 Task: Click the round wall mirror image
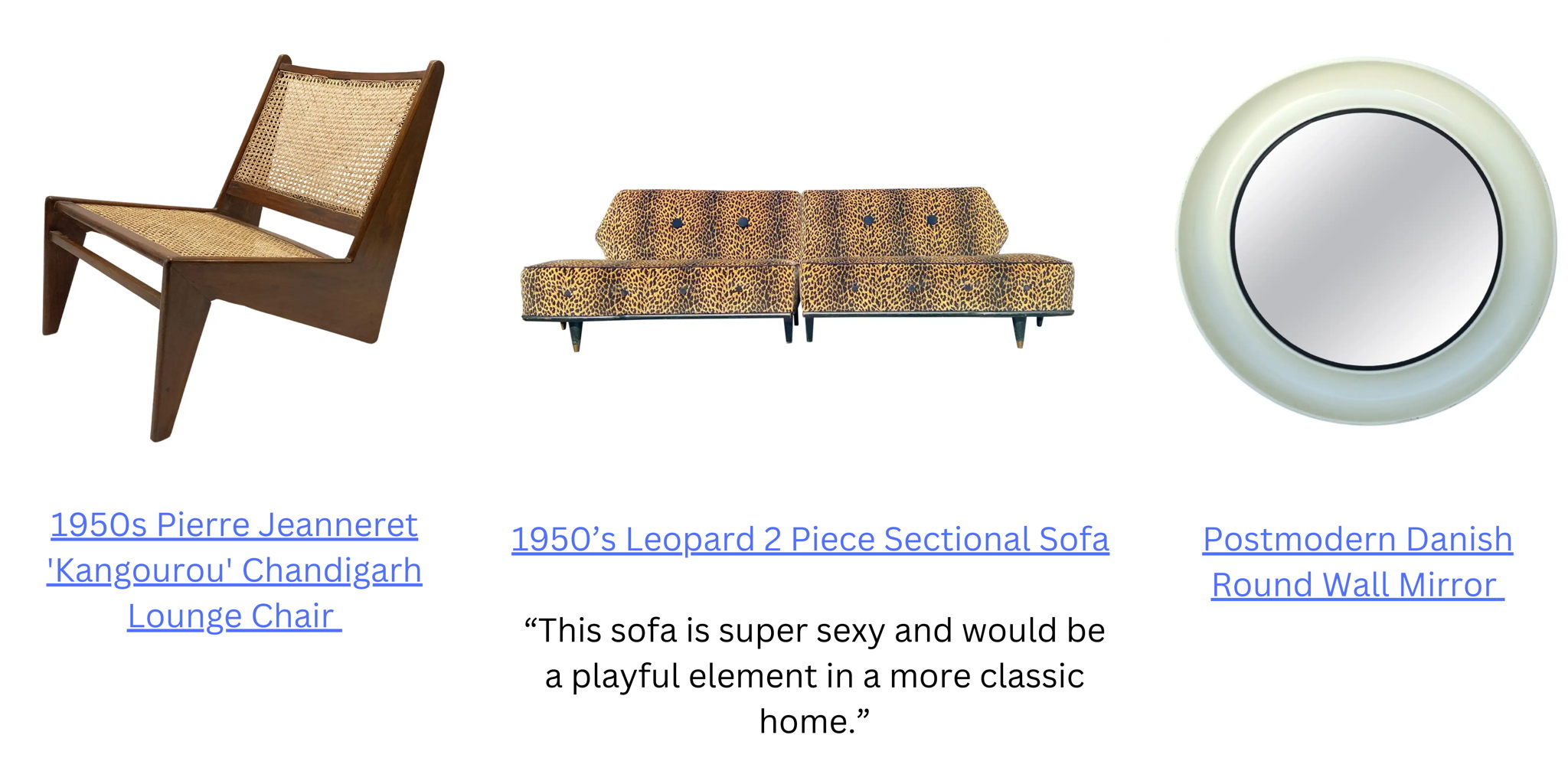1366,240
